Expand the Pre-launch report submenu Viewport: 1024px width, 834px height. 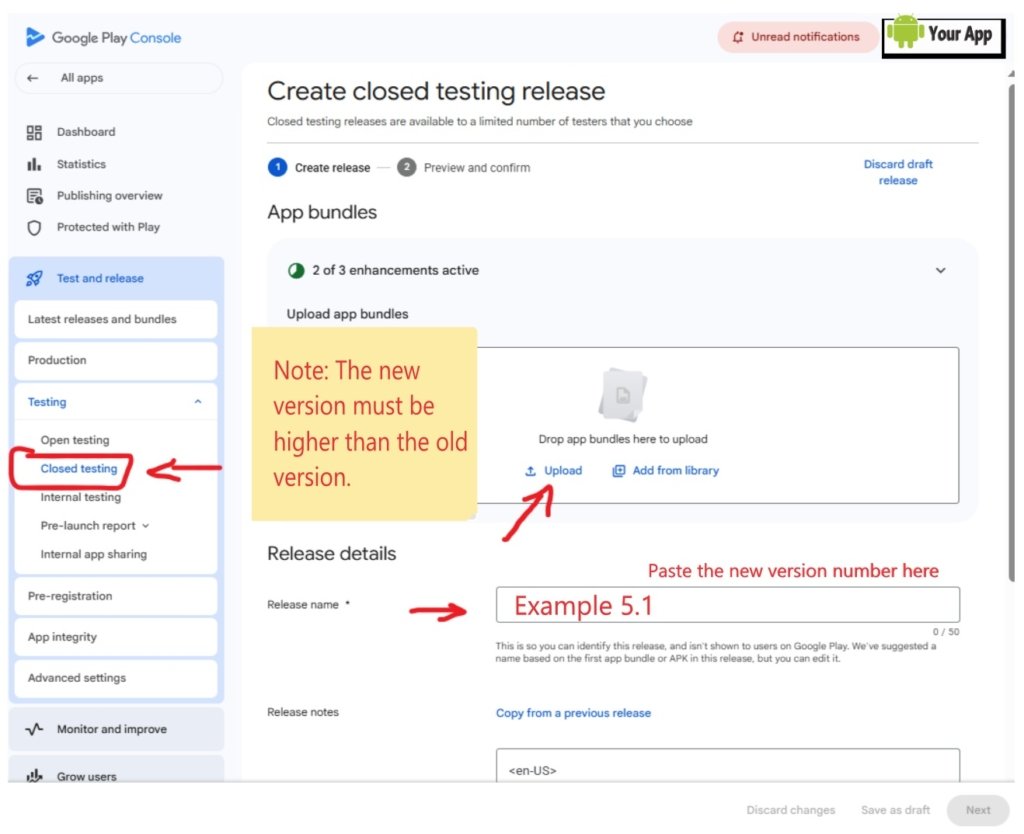(x=146, y=526)
